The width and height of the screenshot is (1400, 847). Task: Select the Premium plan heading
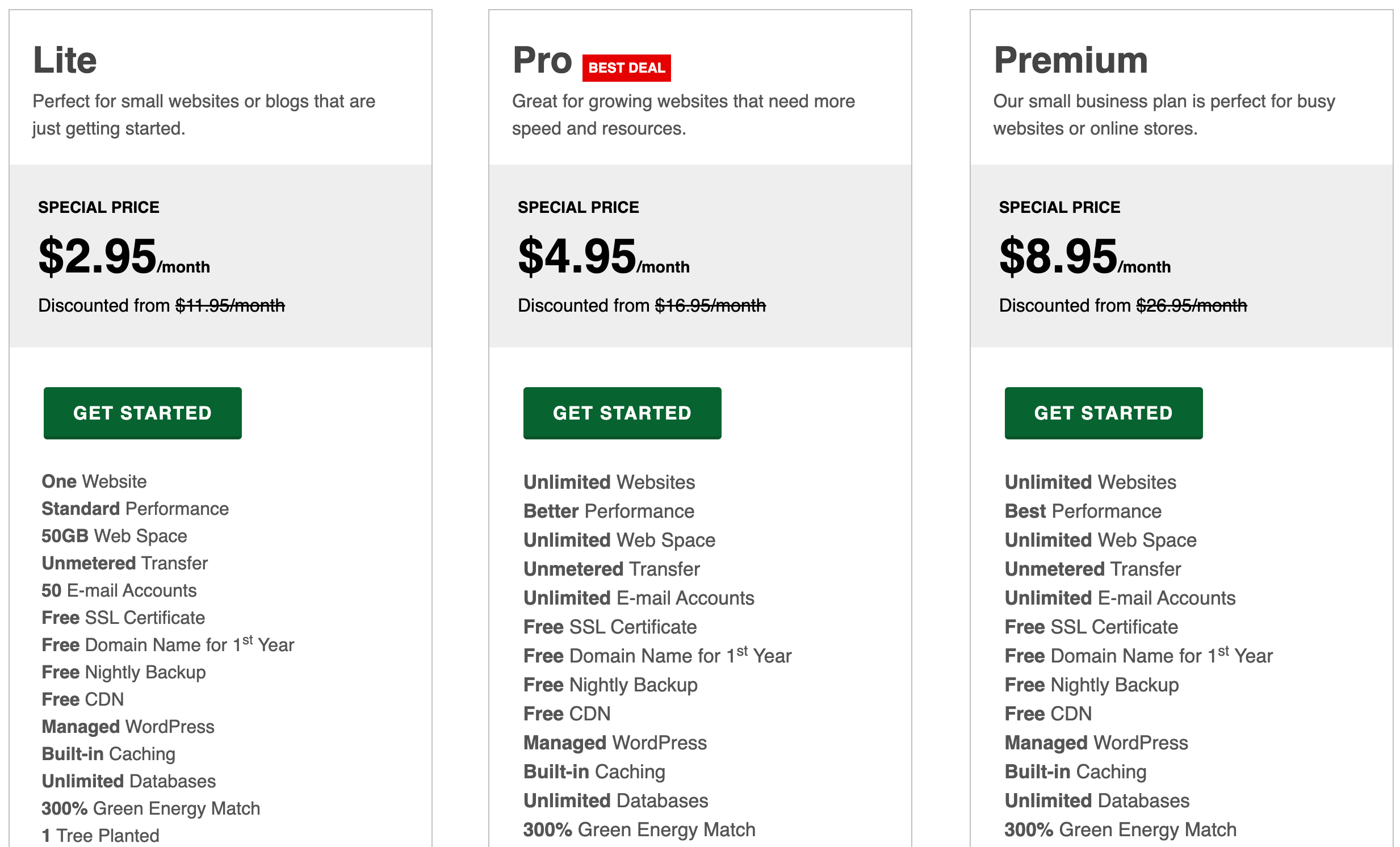coord(1071,60)
